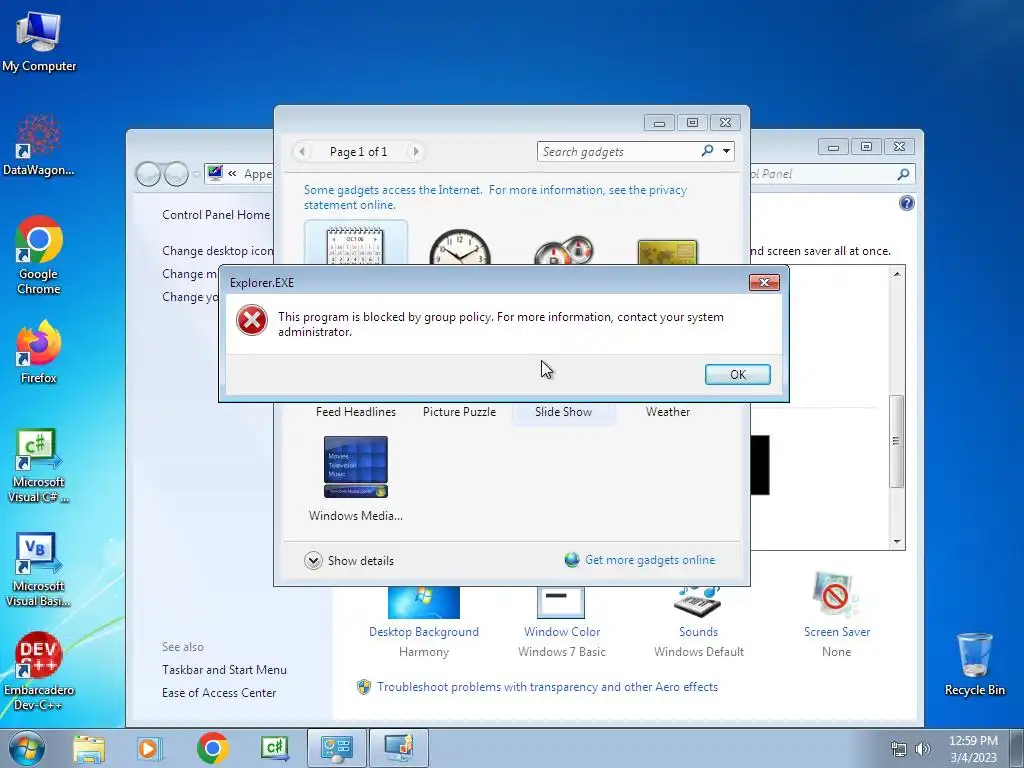Open the search gadgets dropdown arrow

(x=726, y=152)
